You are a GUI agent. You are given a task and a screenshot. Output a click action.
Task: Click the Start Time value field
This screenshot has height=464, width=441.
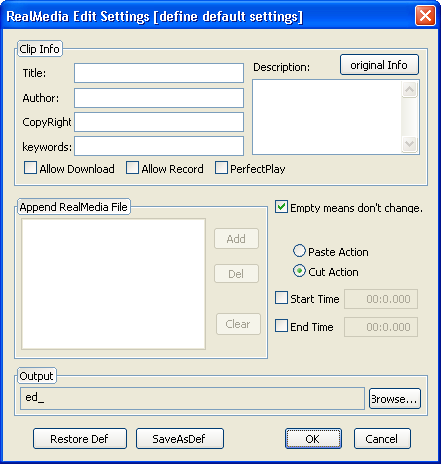(381, 299)
